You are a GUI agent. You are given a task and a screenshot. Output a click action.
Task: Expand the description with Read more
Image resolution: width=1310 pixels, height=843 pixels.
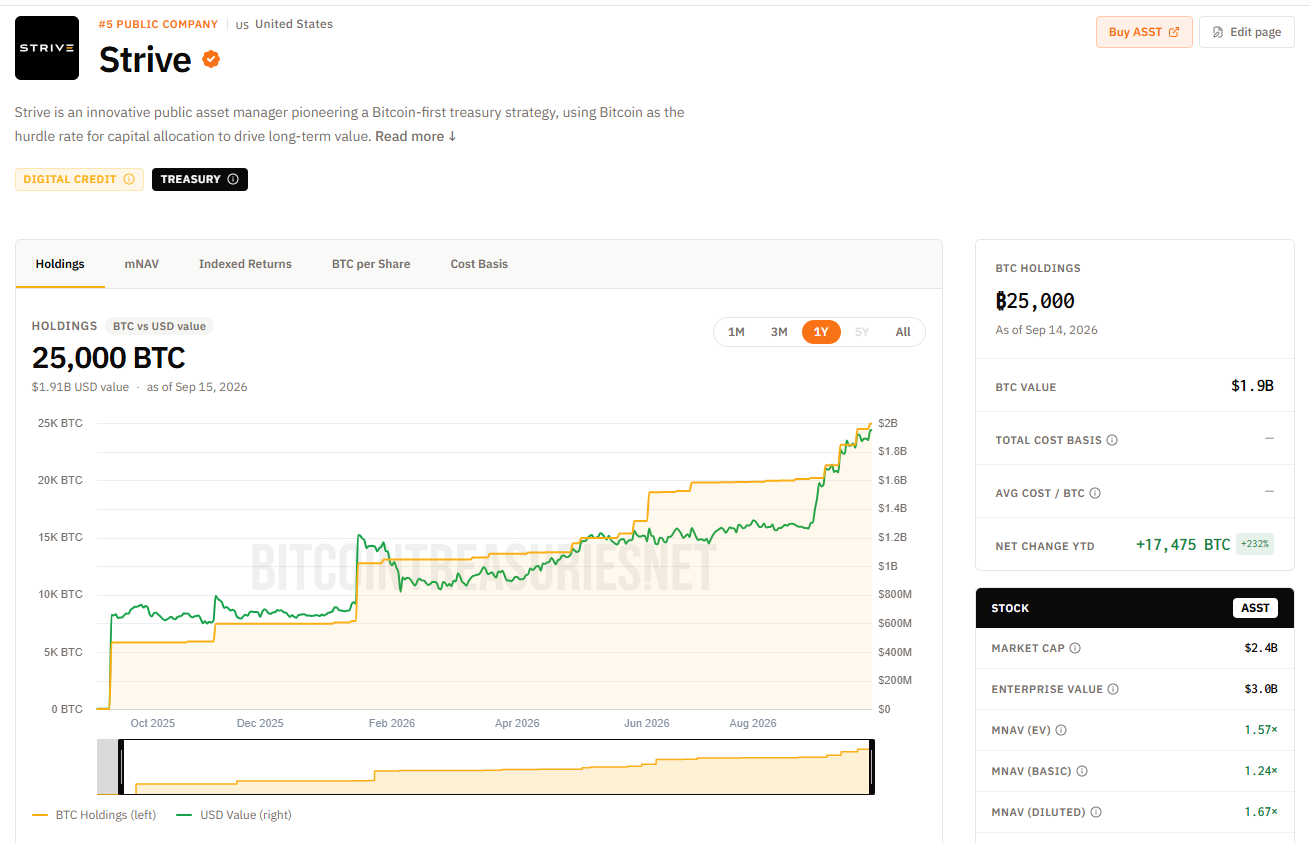[415, 136]
